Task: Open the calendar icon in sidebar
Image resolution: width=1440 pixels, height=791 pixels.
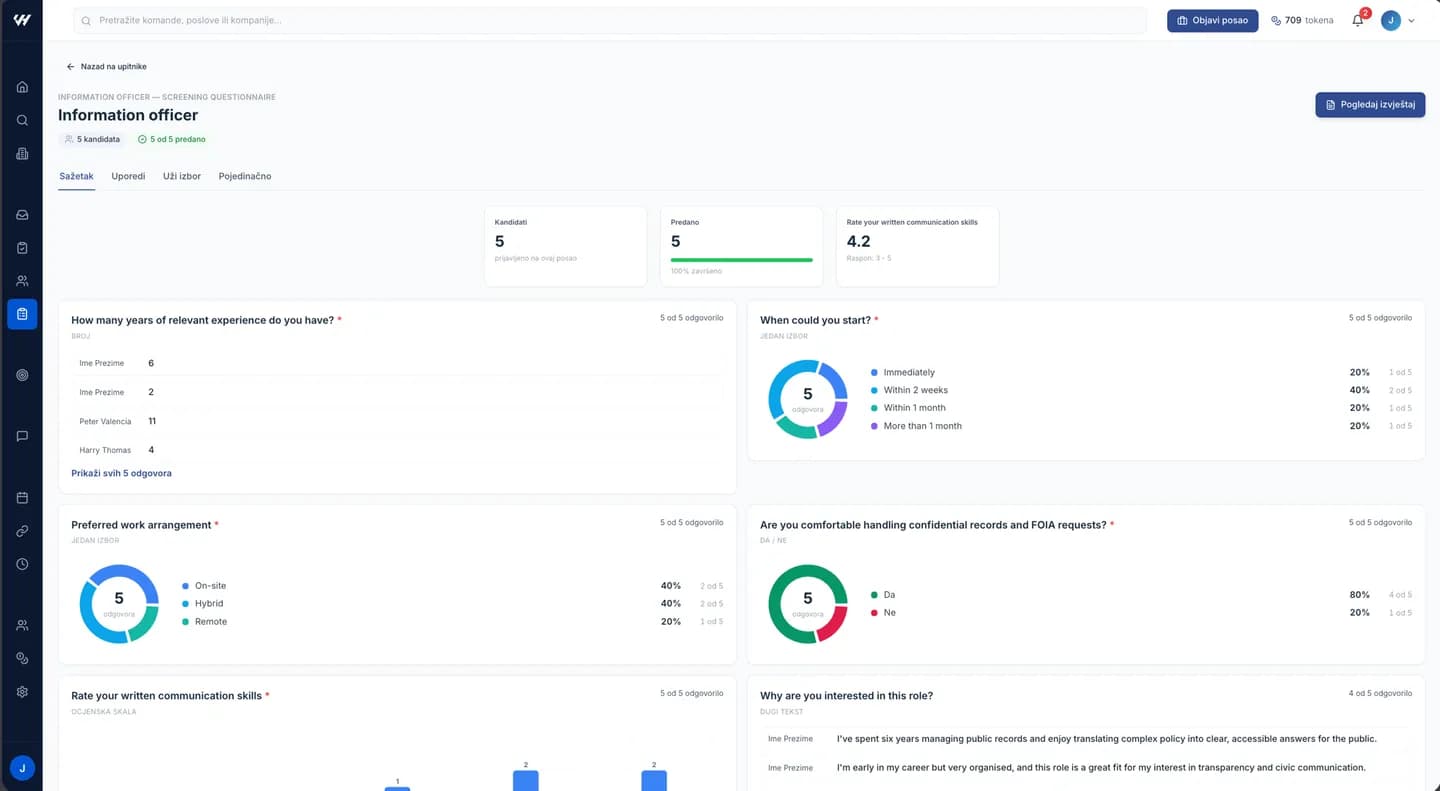Action: click(22, 498)
